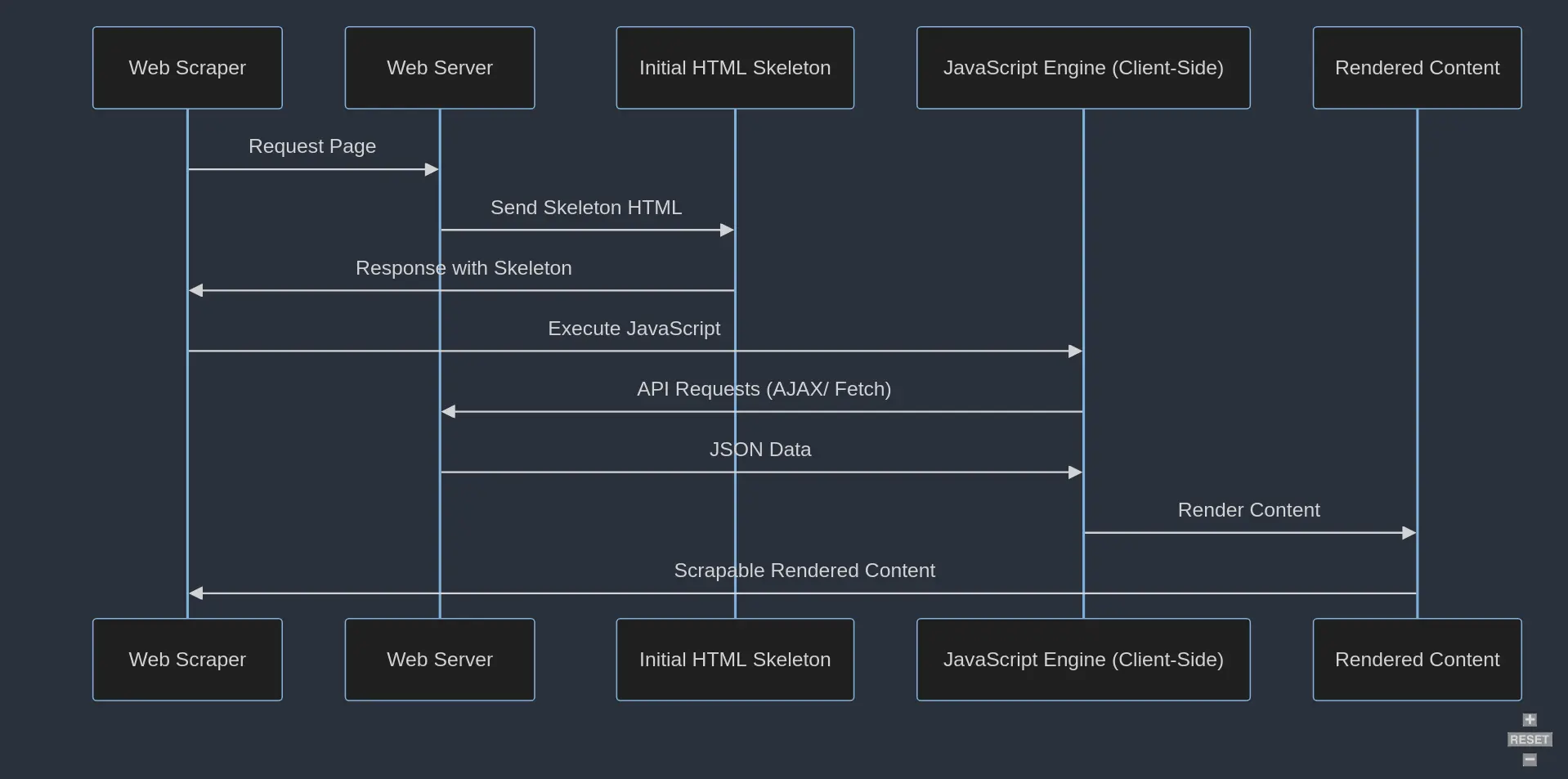Image resolution: width=1568 pixels, height=779 pixels.
Task: Click the Request Page arrow label
Action: pos(311,146)
